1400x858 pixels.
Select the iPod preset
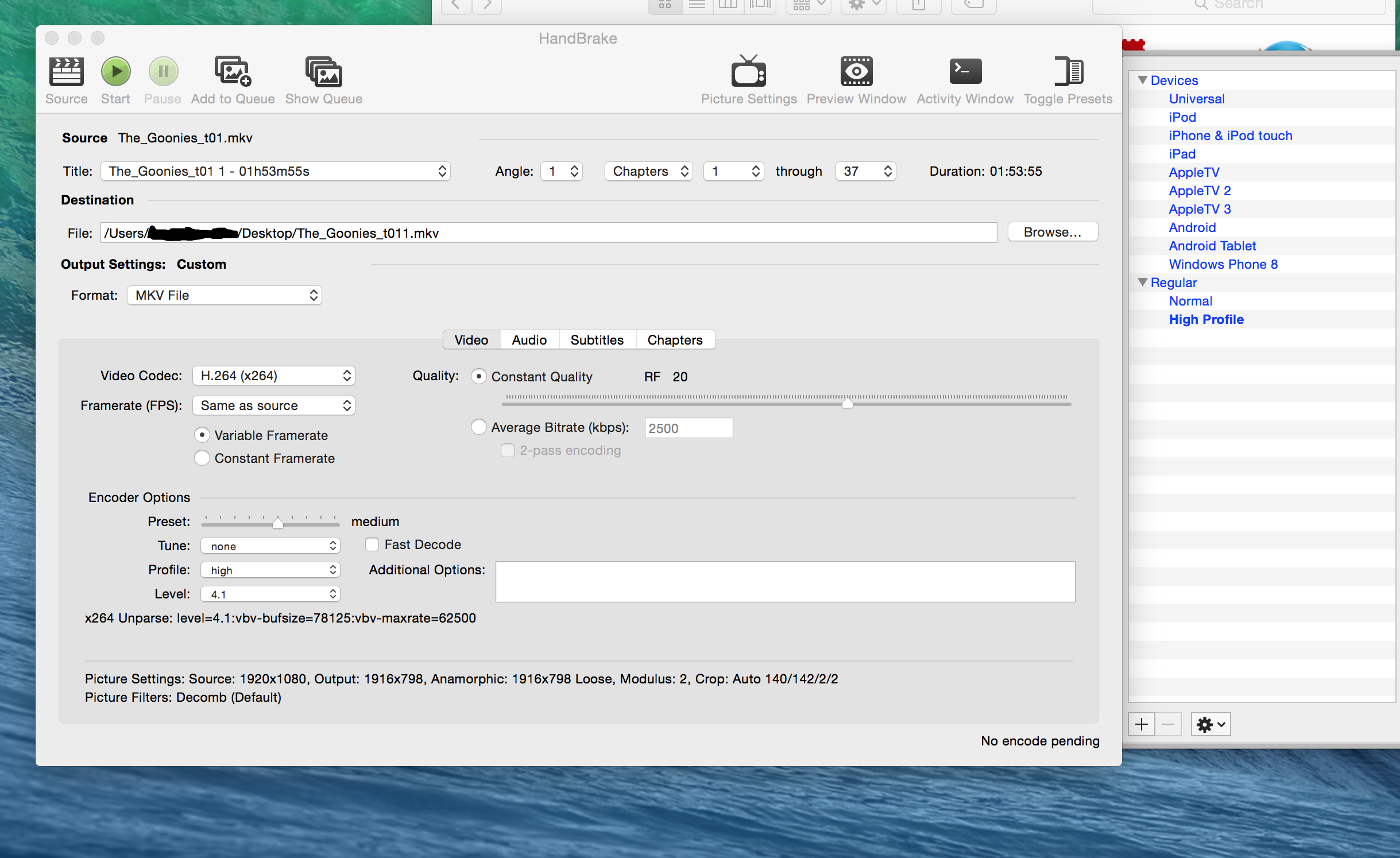point(1182,117)
